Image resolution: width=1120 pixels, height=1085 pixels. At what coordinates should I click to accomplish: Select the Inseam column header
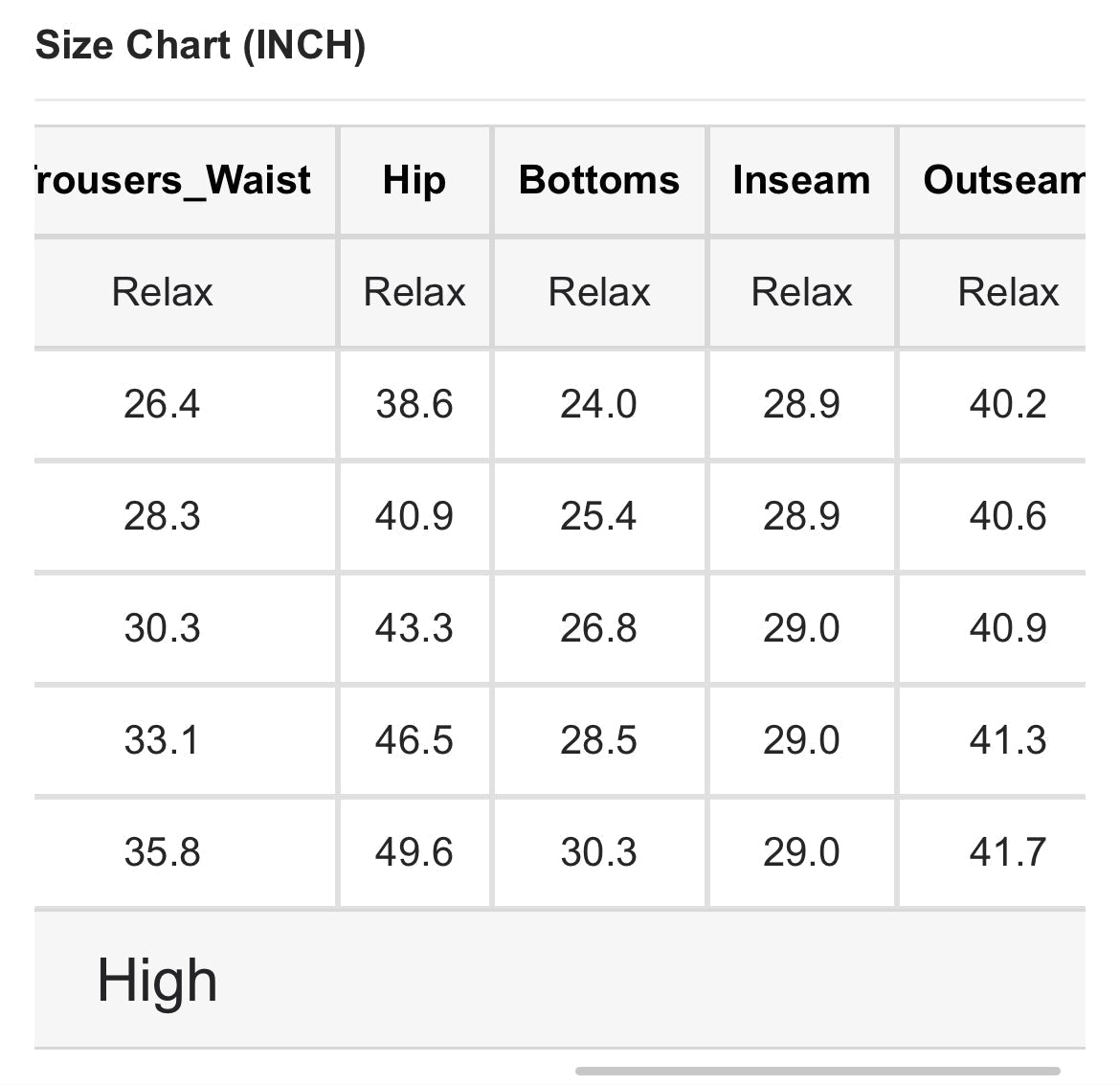pyautogui.click(x=801, y=180)
